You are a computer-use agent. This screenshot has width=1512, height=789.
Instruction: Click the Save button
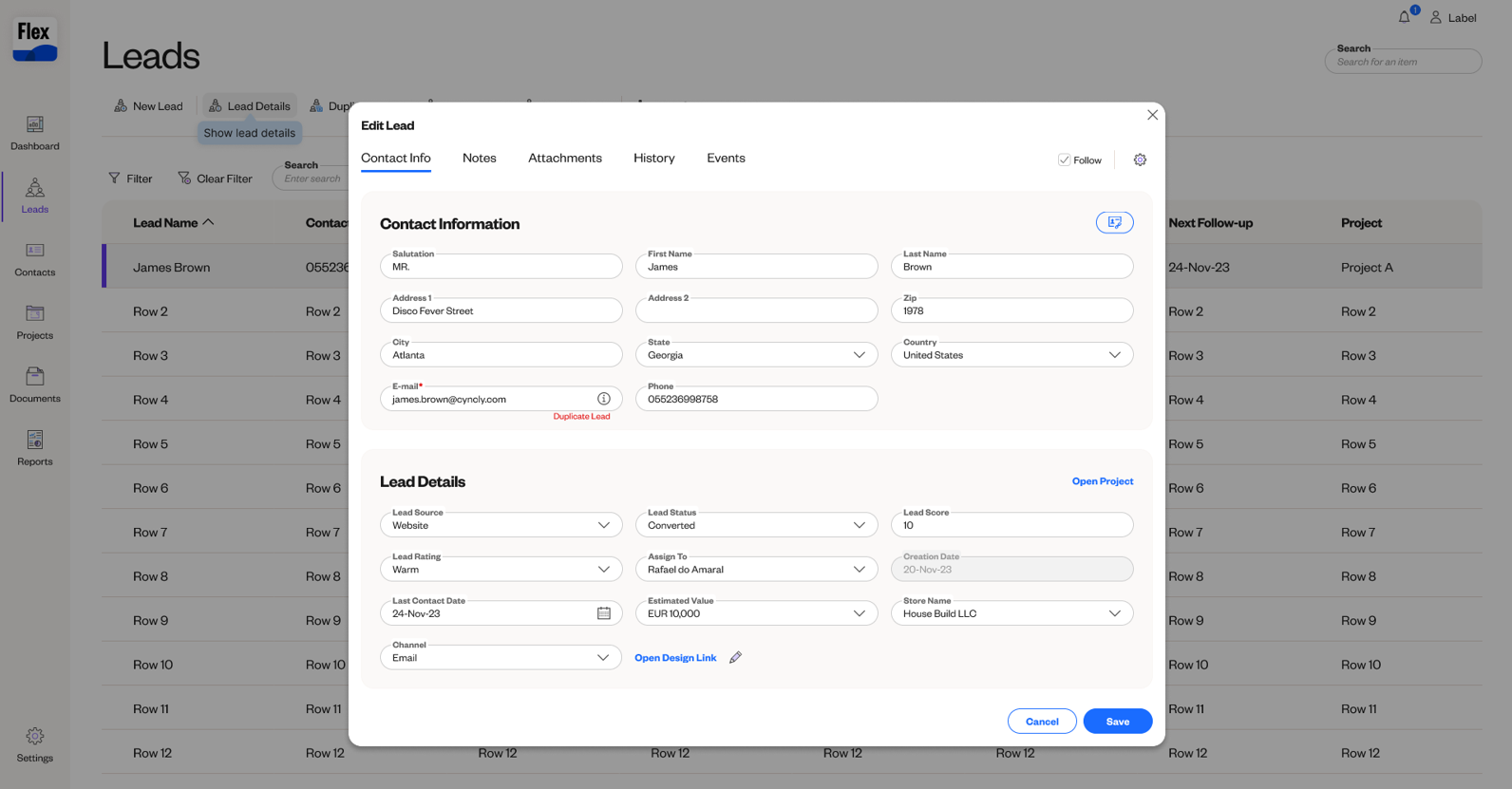click(1118, 722)
